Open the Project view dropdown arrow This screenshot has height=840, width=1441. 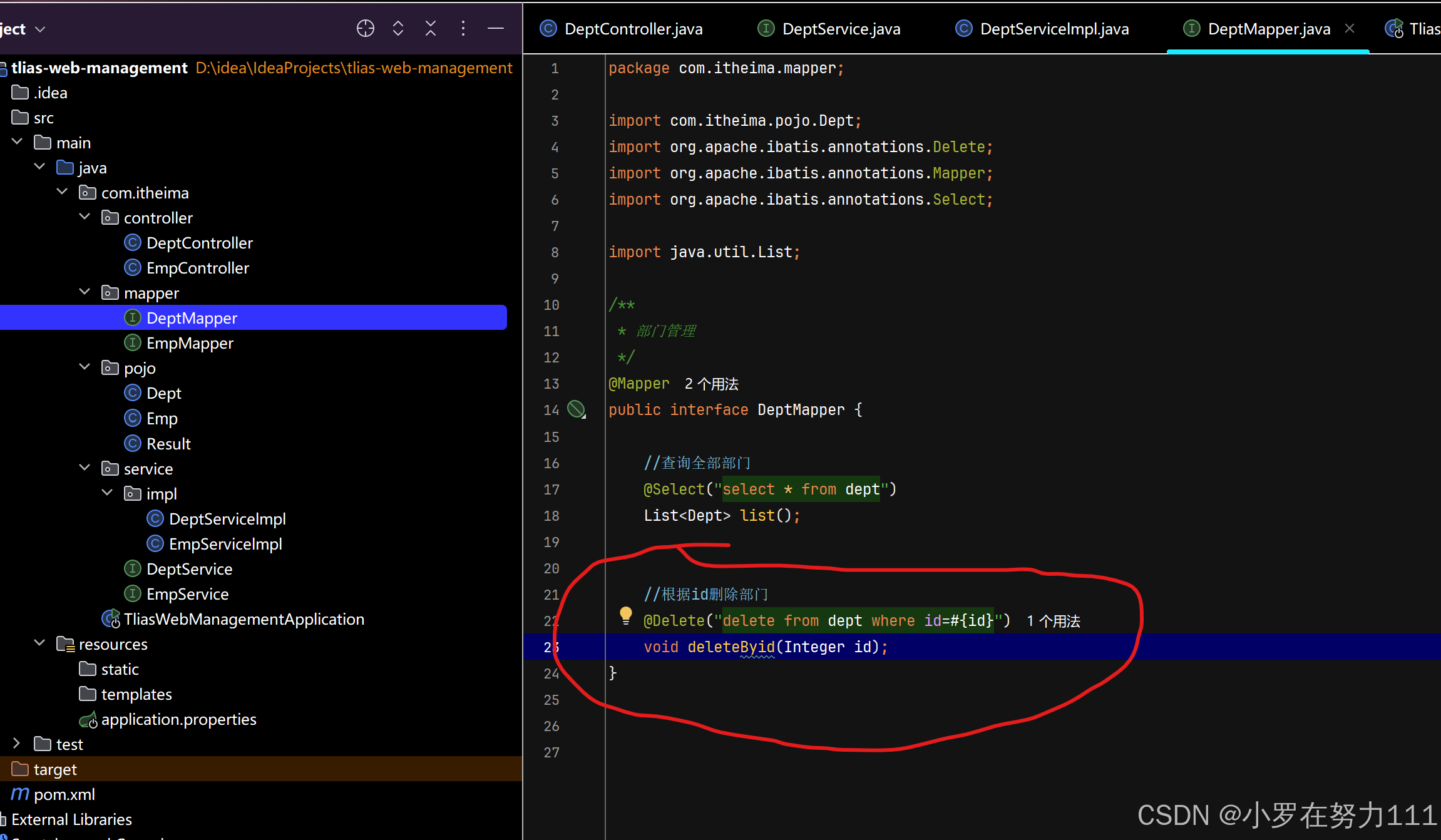[41, 29]
